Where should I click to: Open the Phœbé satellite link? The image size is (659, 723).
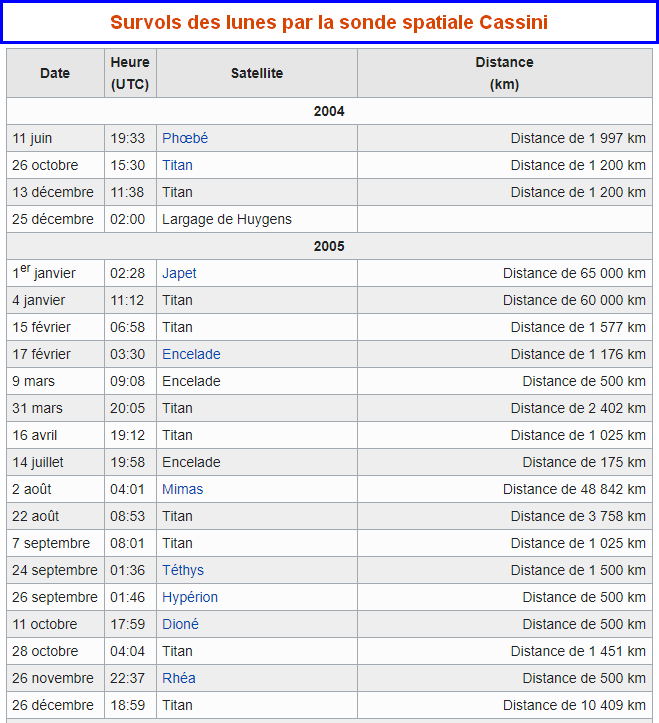pos(185,138)
